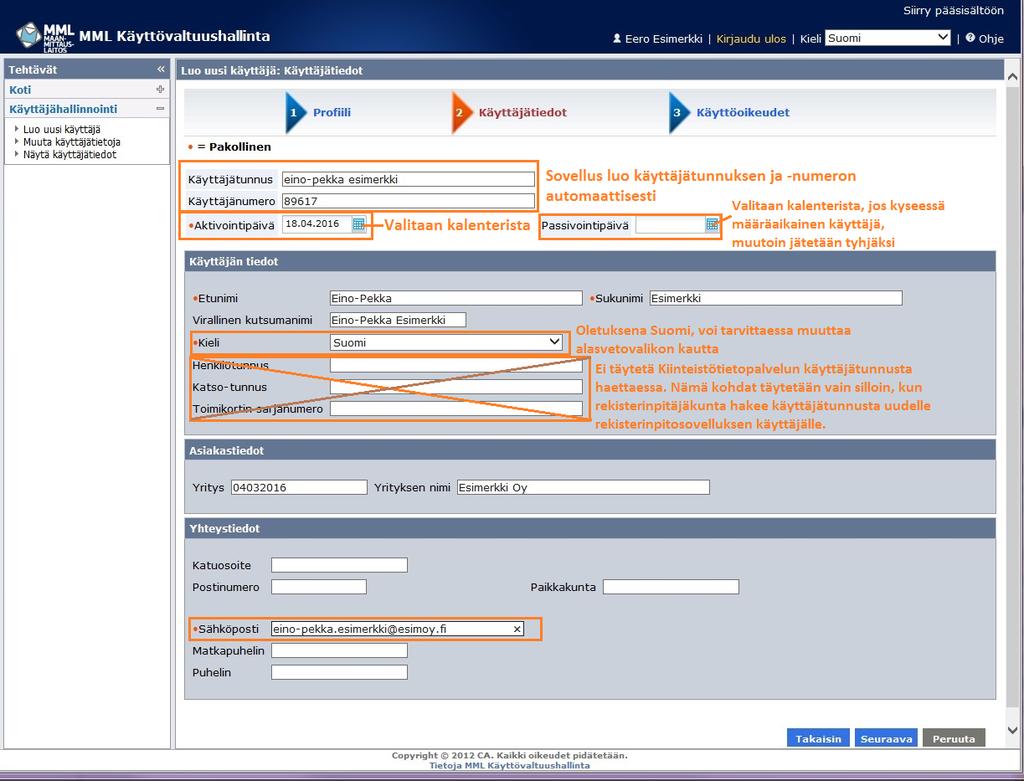Open Näytä käyttäjätiedot in sidebar
1024x781 pixels.
70,155
